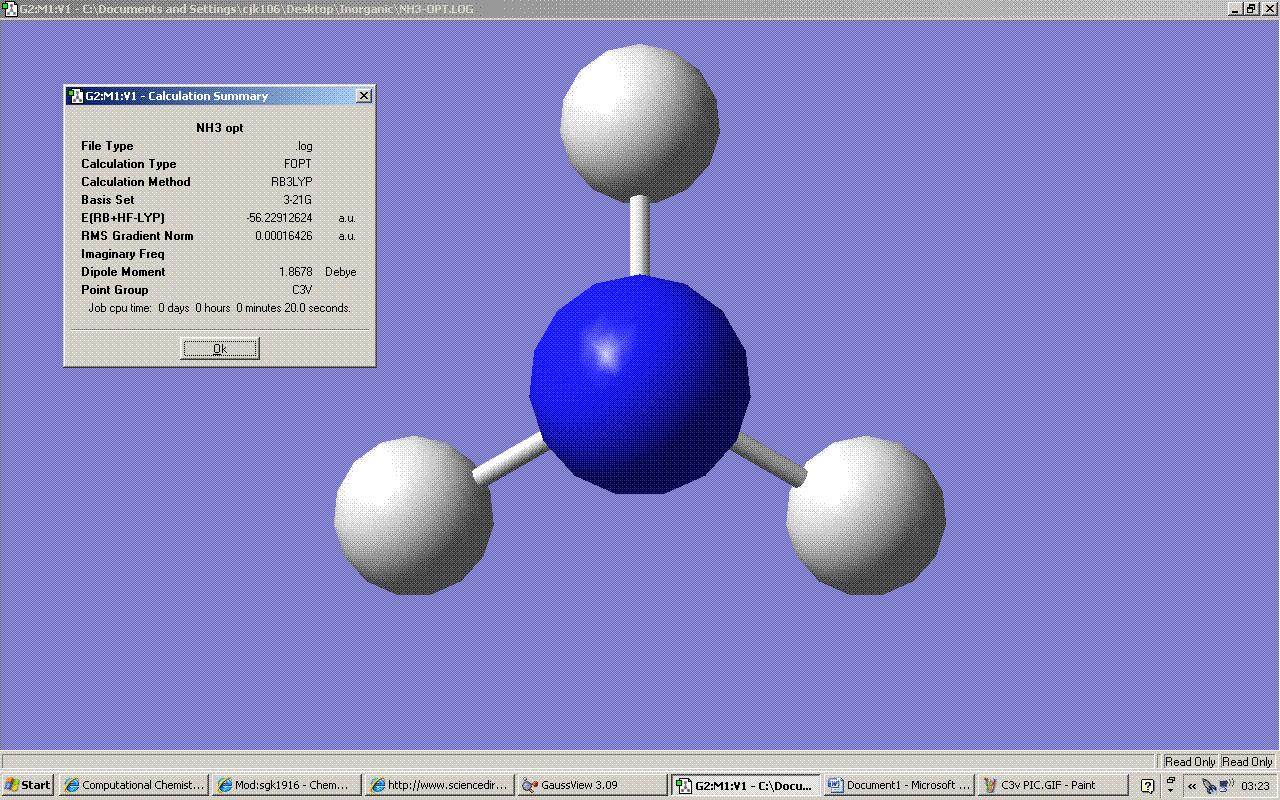Click the system clock showing 03:23
This screenshot has height=800, width=1280.
coord(1255,786)
